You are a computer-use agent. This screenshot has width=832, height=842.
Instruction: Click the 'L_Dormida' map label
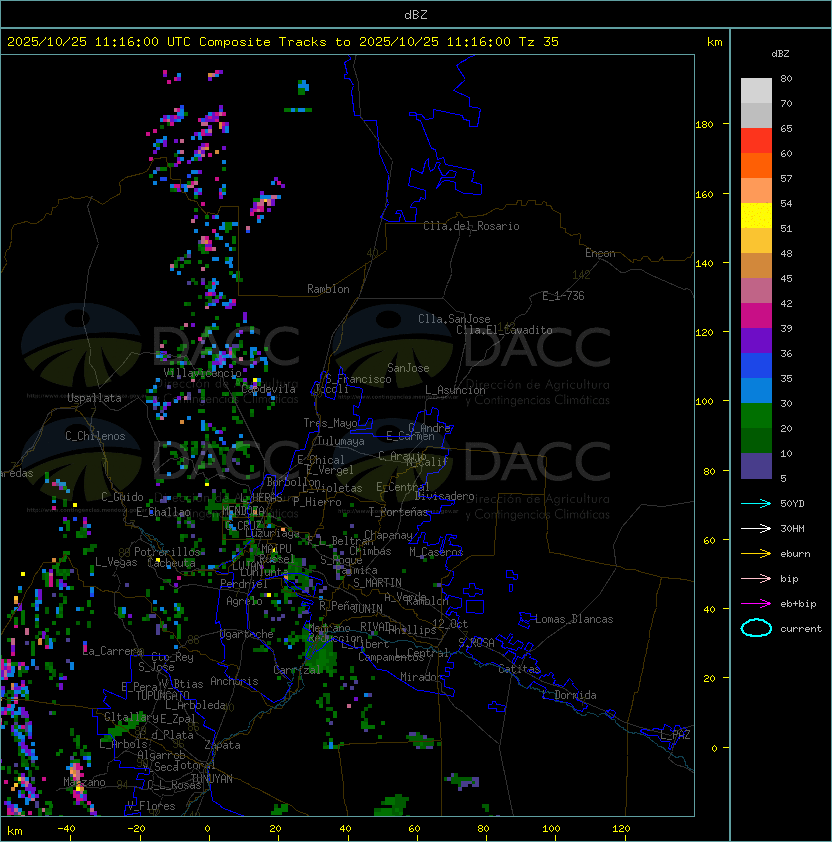click(x=569, y=695)
